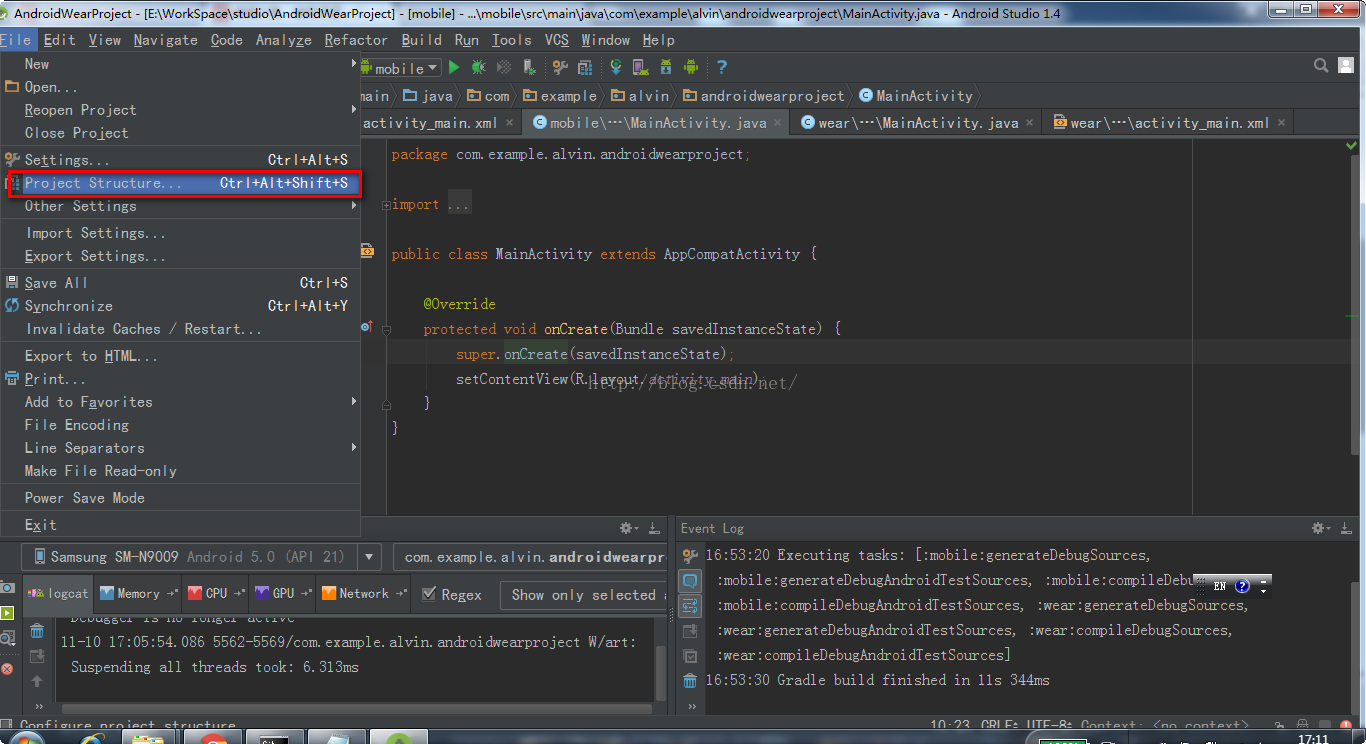This screenshot has width=1366, height=744.
Task: Open Search Everywhere magnifier icon
Action: (1321, 66)
